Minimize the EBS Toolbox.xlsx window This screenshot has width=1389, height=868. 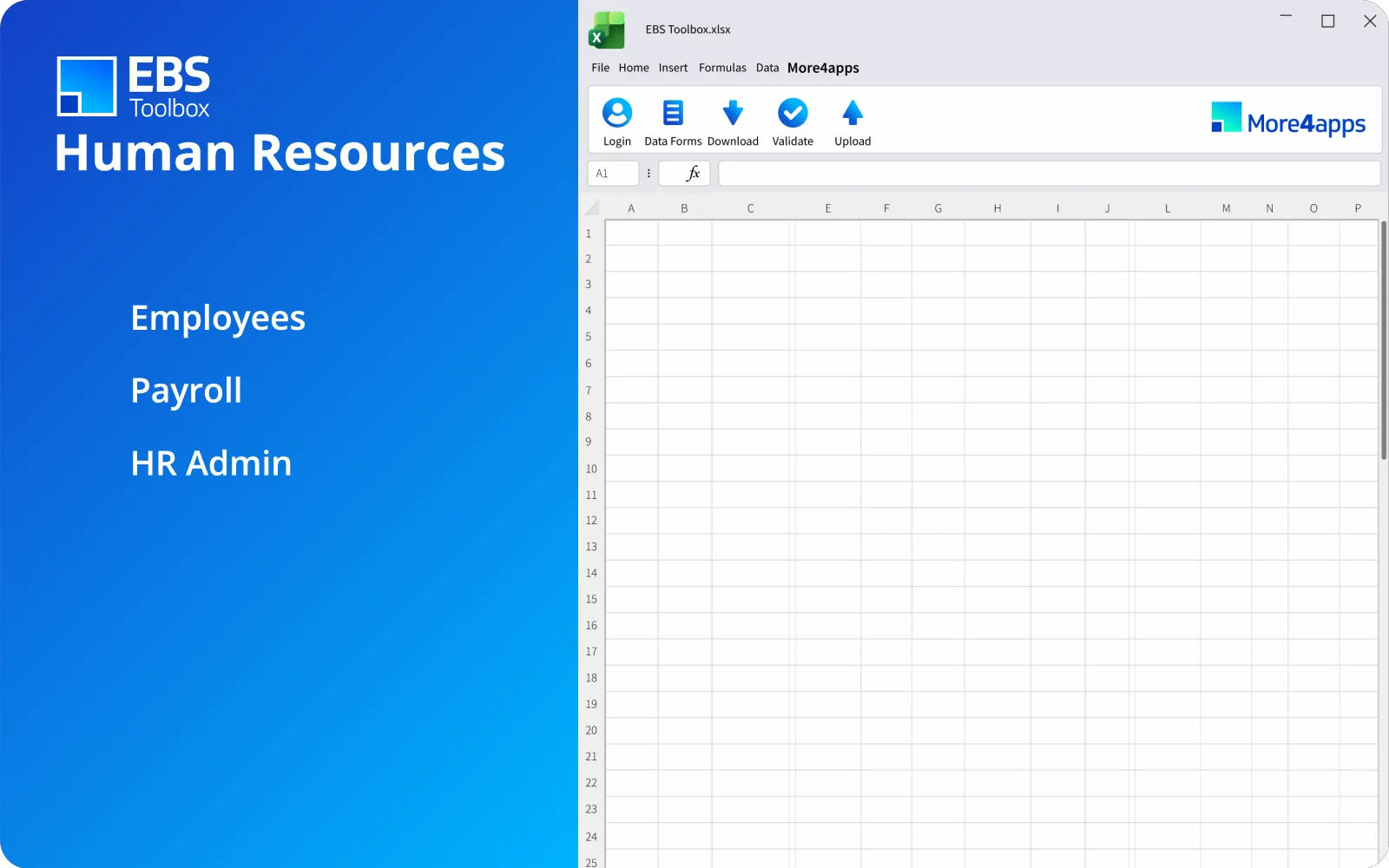(1286, 16)
